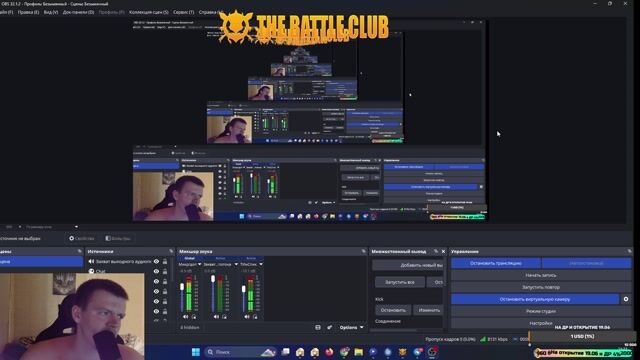Open the Правка menu
Screen dimensions: 640x360
coord(28,12)
